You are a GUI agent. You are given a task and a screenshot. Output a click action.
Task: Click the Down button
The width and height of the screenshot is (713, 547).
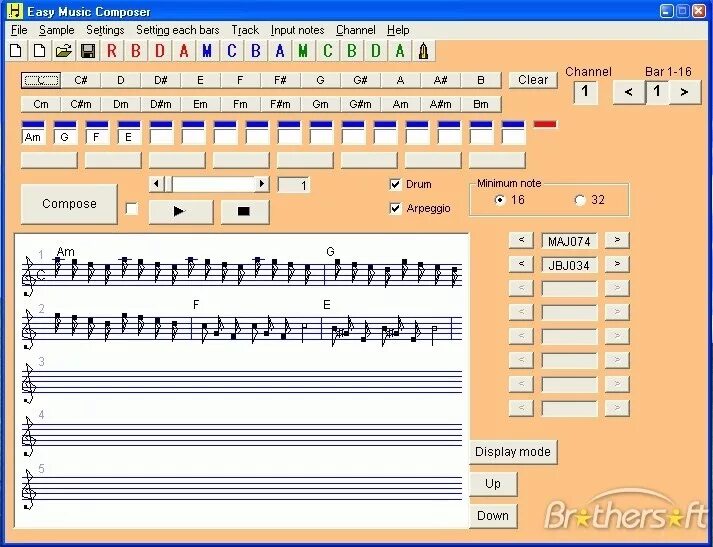[493, 516]
